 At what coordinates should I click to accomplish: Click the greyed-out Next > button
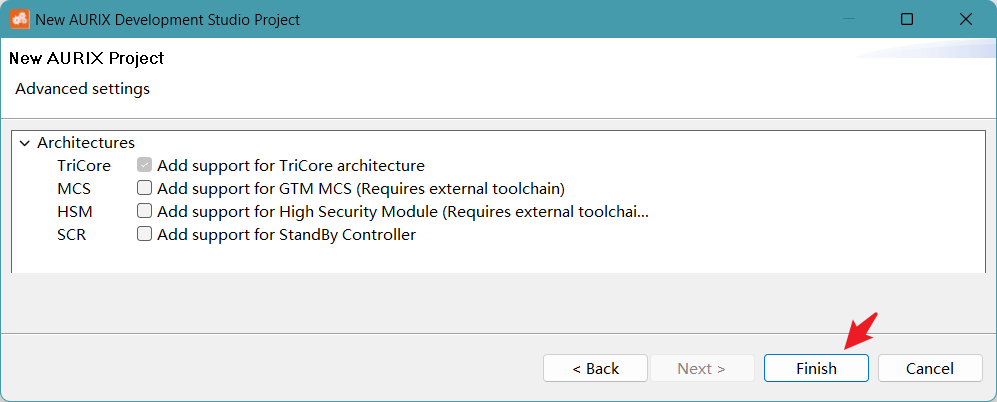click(x=702, y=368)
